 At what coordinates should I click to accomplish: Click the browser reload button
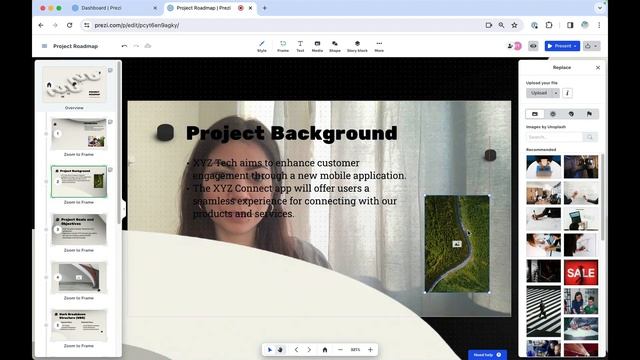(69, 25)
